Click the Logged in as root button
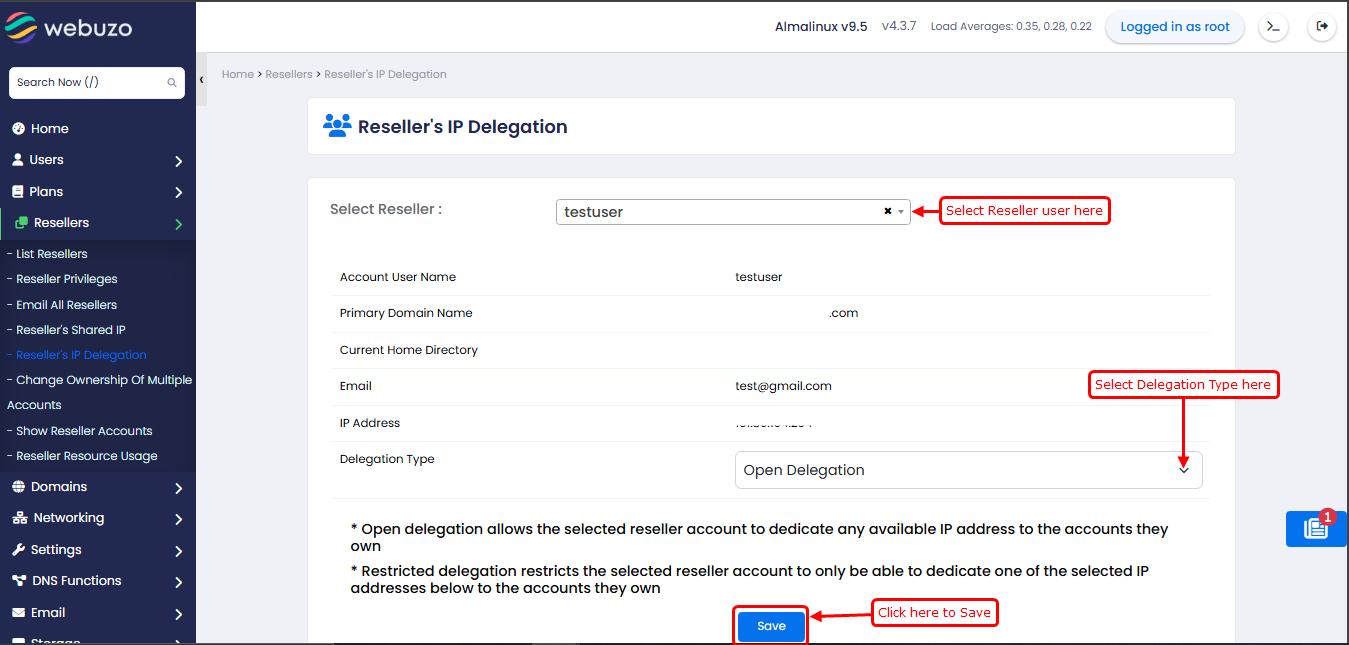Viewport: 1349px width, 645px height. tap(1174, 27)
